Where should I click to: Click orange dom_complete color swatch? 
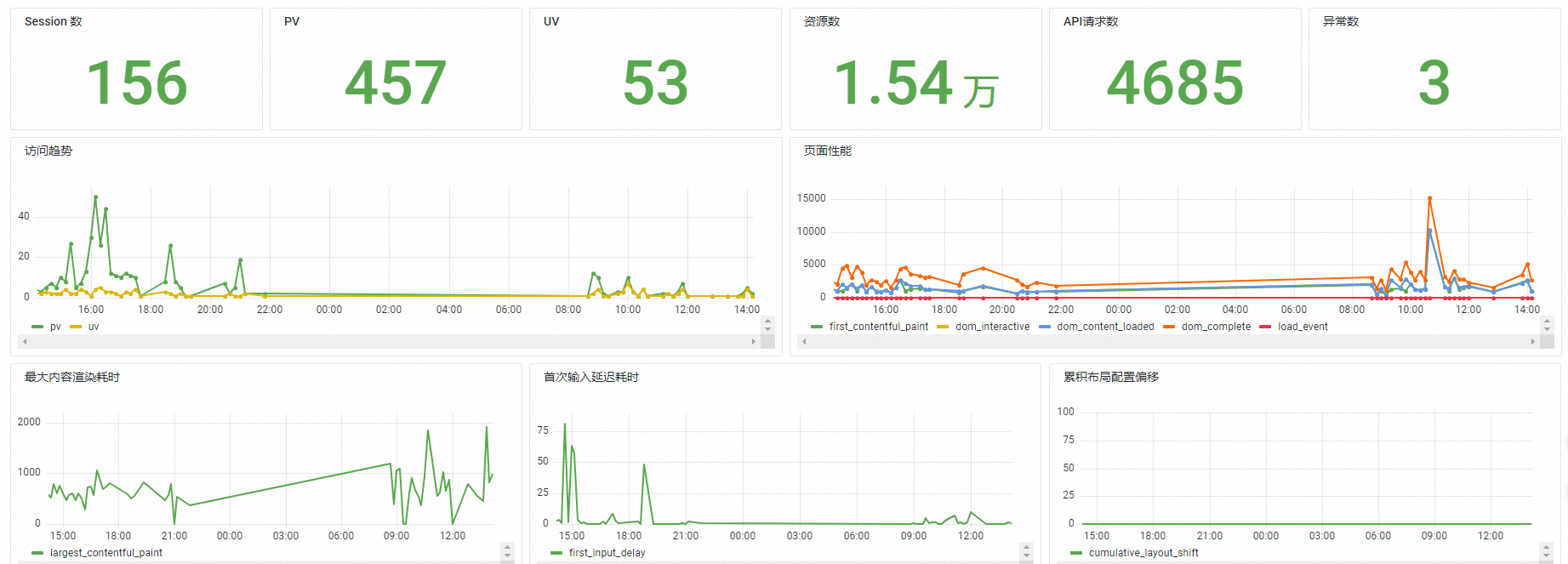(x=1169, y=327)
